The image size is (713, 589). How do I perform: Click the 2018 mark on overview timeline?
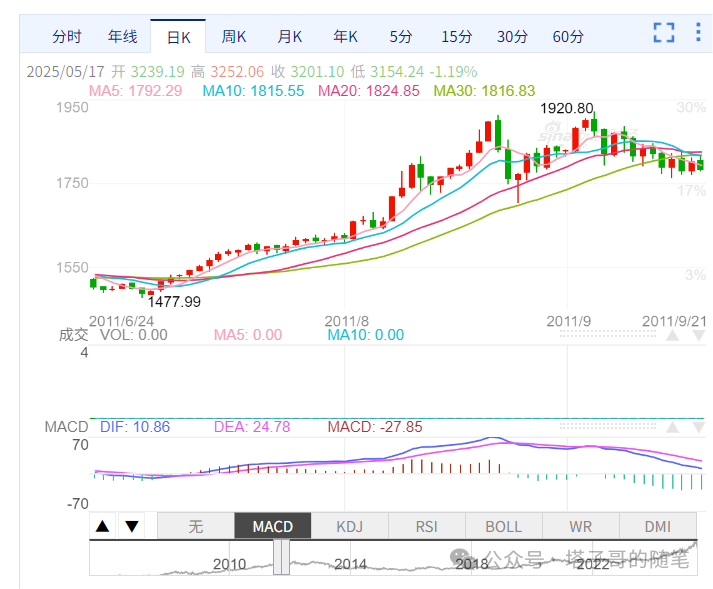pos(472,564)
